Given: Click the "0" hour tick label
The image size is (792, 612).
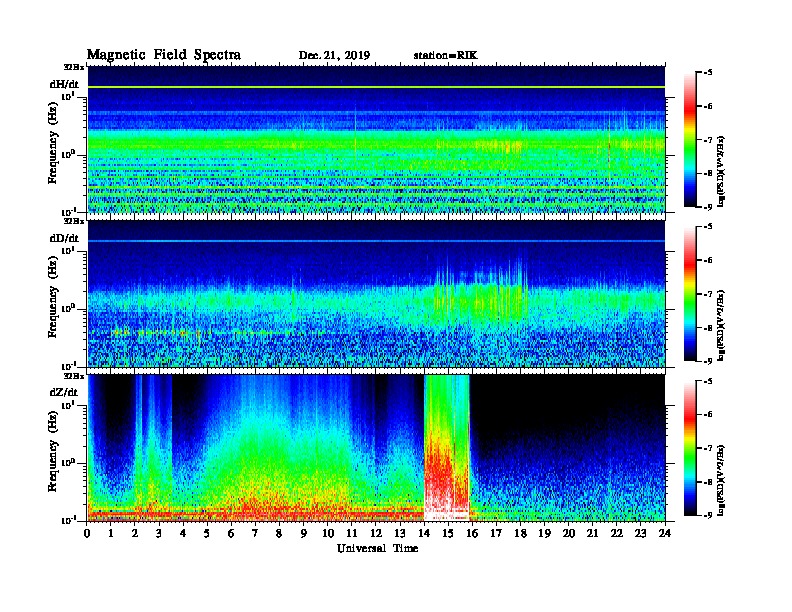Looking at the screenshot, I should tap(87, 533).
